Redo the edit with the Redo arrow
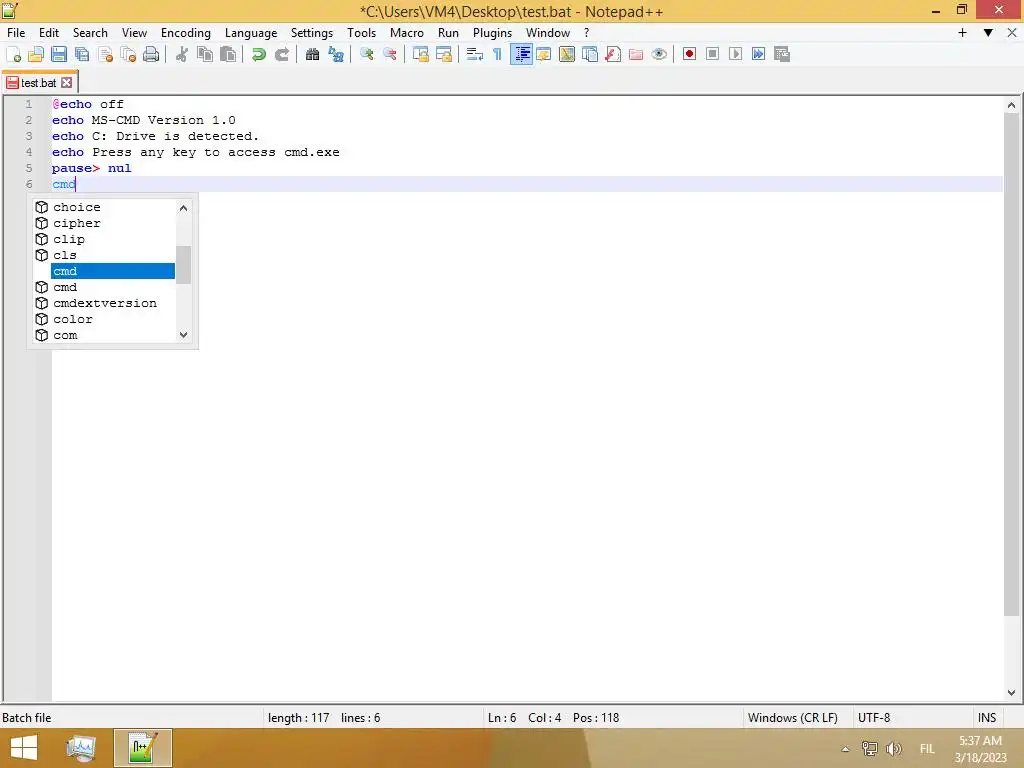The width and height of the screenshot is (1024, 768). pos(281,54)
